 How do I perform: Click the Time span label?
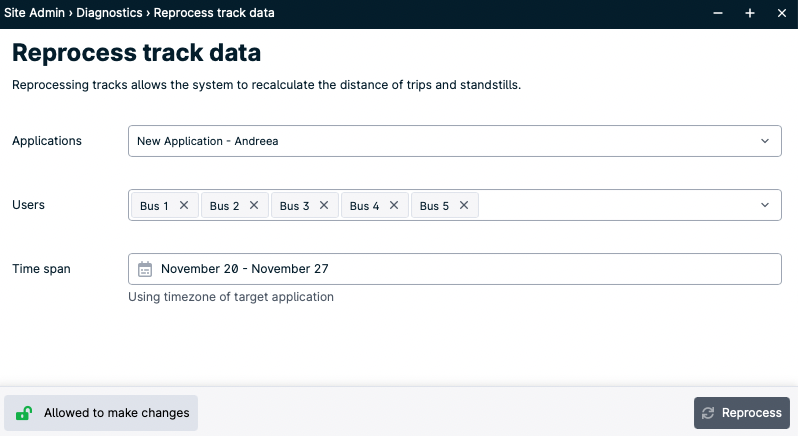(x=41, y=269)
